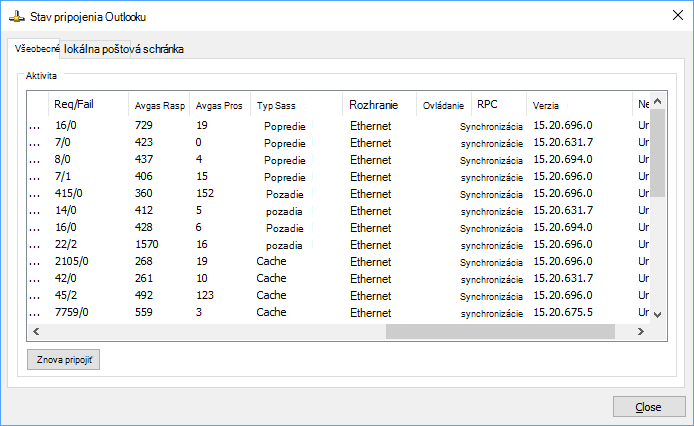
Task: Click the Znova pripojiť button
Action: pos(63,360)
